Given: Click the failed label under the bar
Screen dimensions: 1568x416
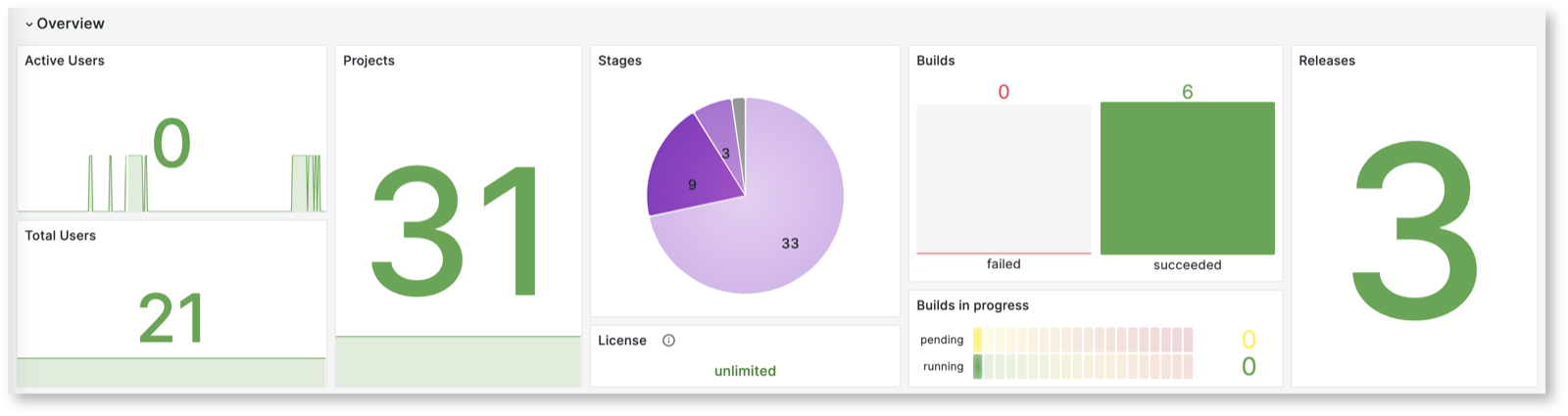Looking at the screenshot, I should (1004, 264).
